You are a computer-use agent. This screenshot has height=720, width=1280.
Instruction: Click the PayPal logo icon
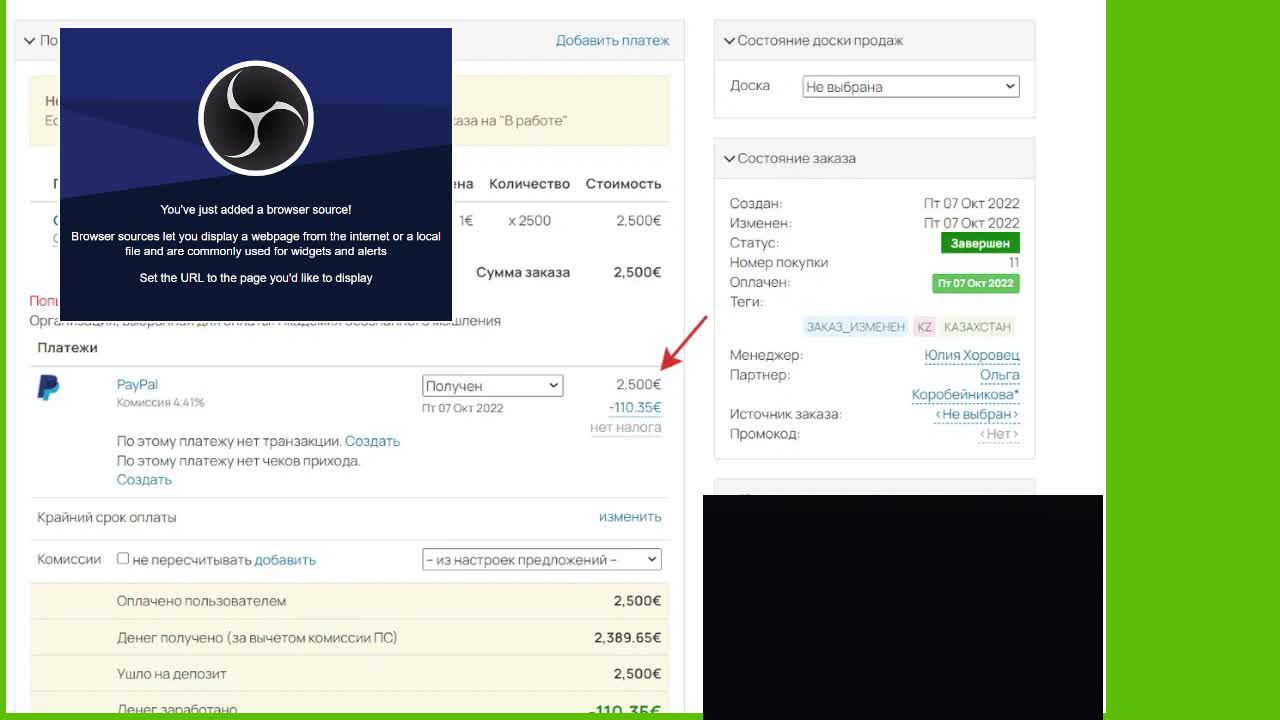(48, 388)
